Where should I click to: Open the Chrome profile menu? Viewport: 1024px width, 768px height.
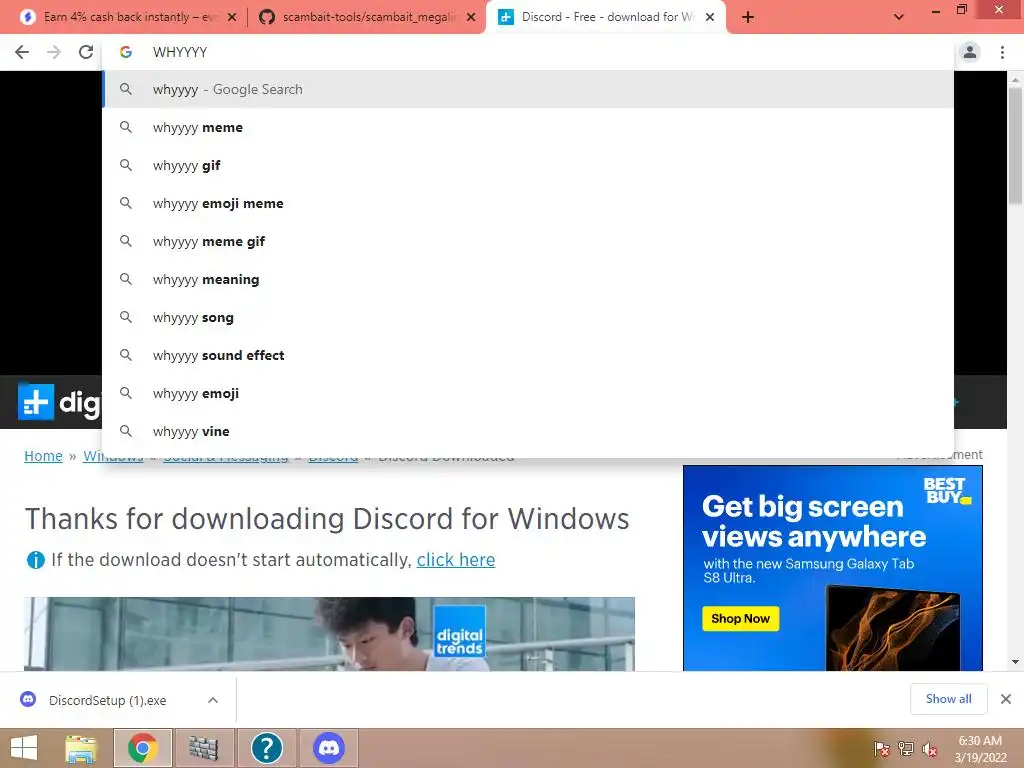[x=970, y=52]
